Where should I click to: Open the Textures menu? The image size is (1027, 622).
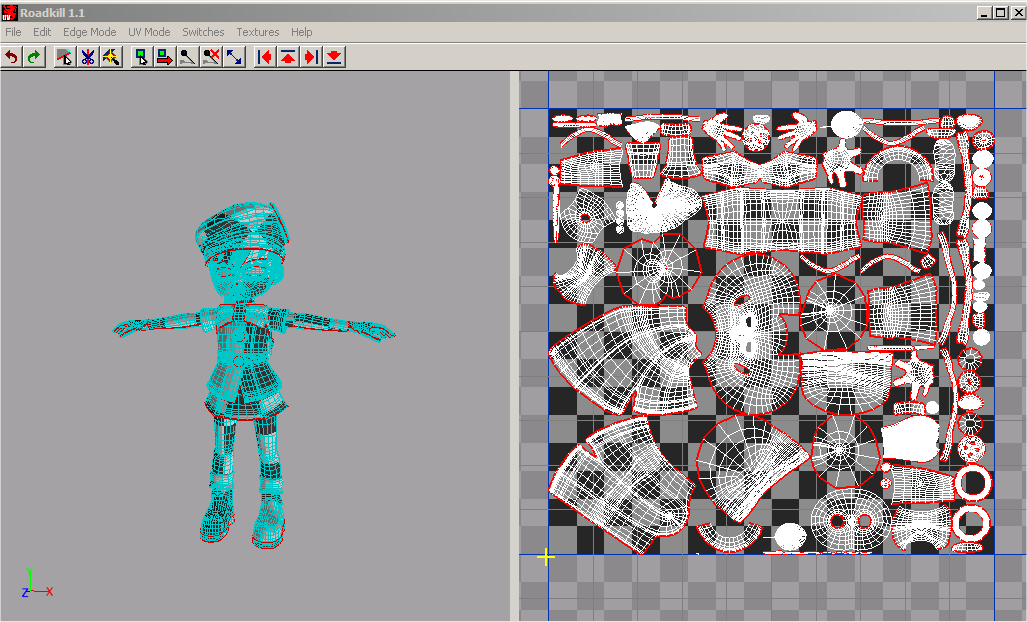[257, 31]
